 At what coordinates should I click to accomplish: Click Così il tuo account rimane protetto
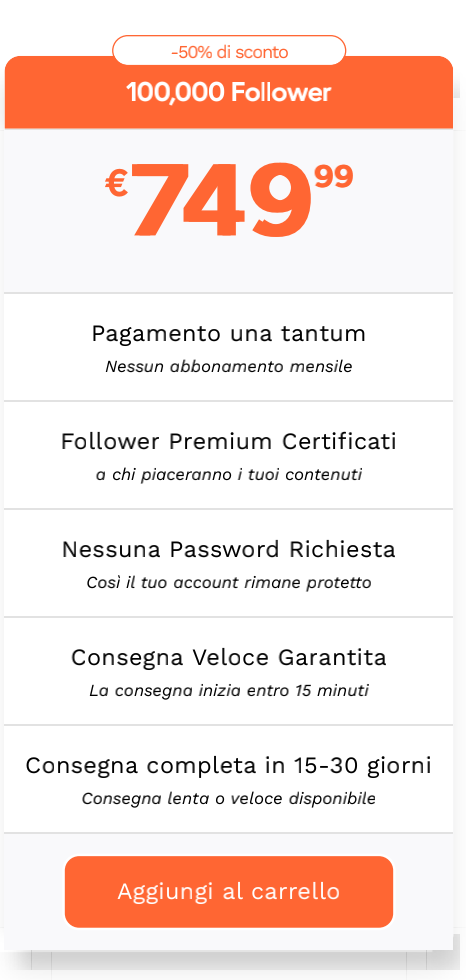tap(229, 582)
